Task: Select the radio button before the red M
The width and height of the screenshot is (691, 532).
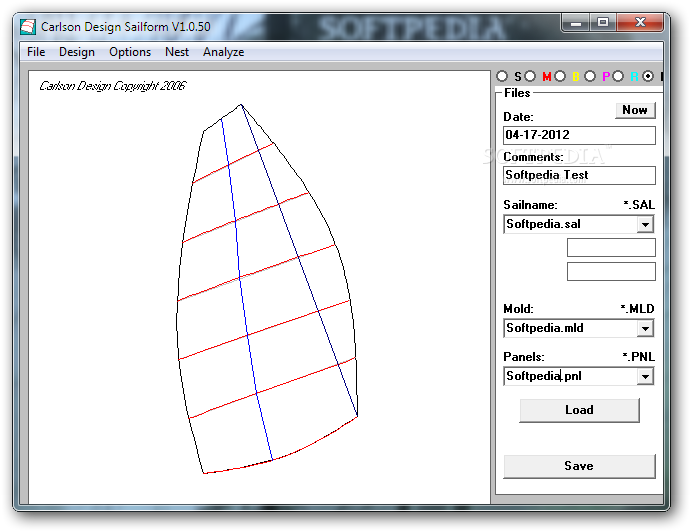Action: coord(530,76)
